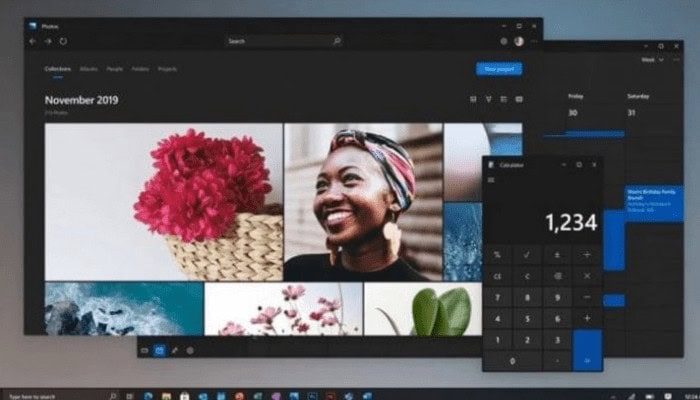Click the 1 key on Calculator

tap(497, 340)
